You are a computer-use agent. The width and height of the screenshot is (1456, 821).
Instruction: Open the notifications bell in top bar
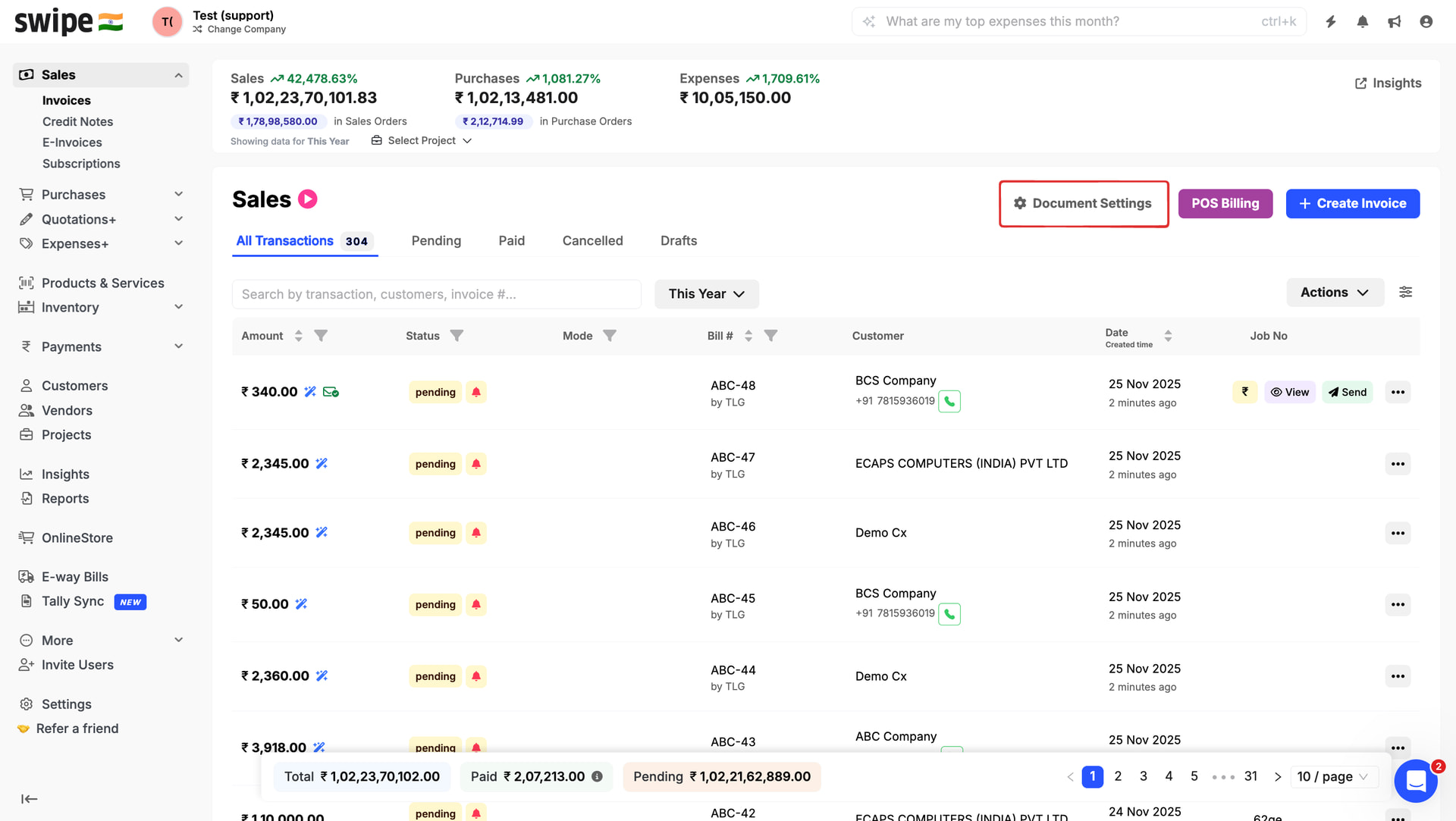[1362, 21]
